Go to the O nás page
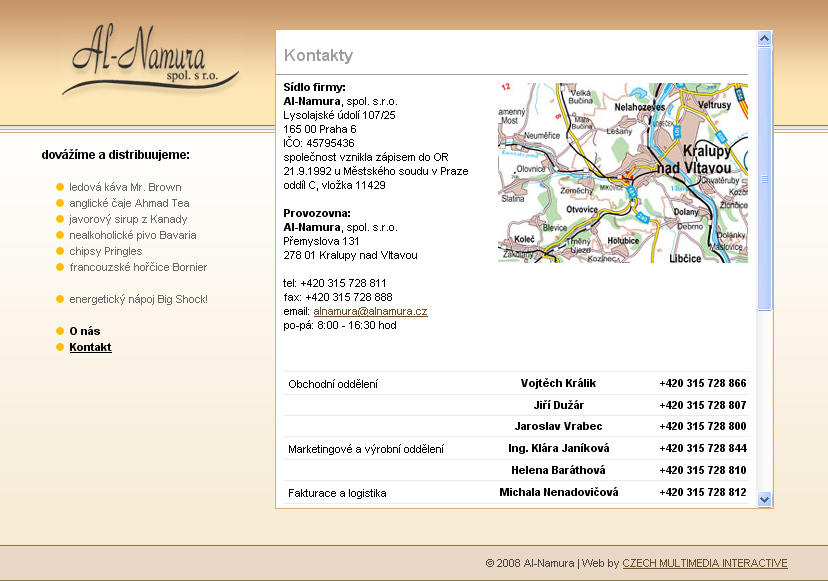This screenshot has height=581, width=828. [84, 331]
